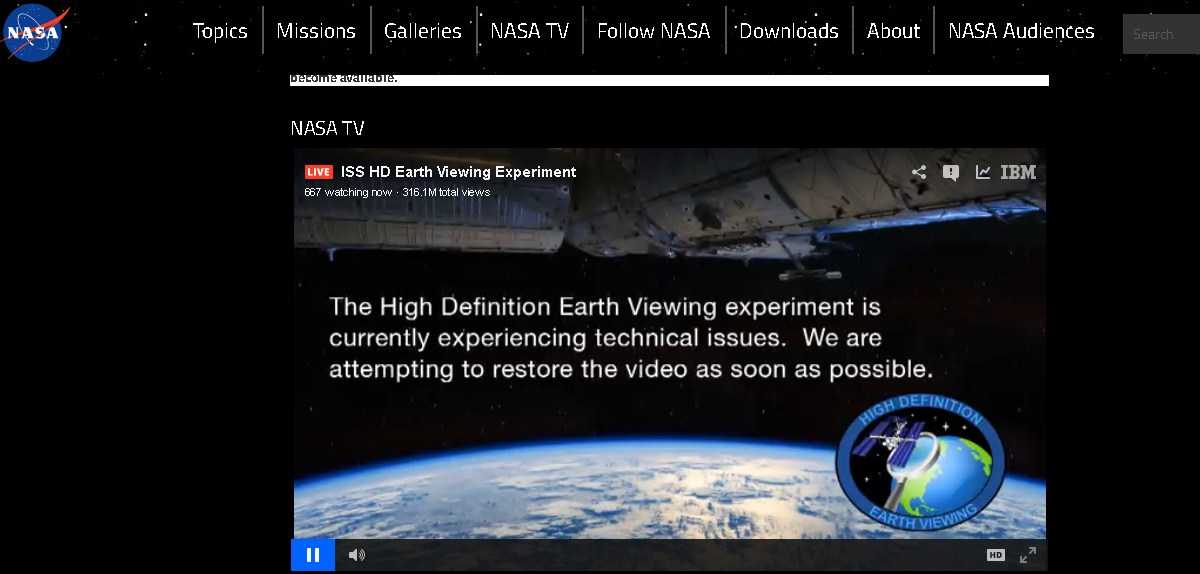Enter fullscreen mode on the video
This screenshot has width=1200, height=574.
tap(1027, 555)
